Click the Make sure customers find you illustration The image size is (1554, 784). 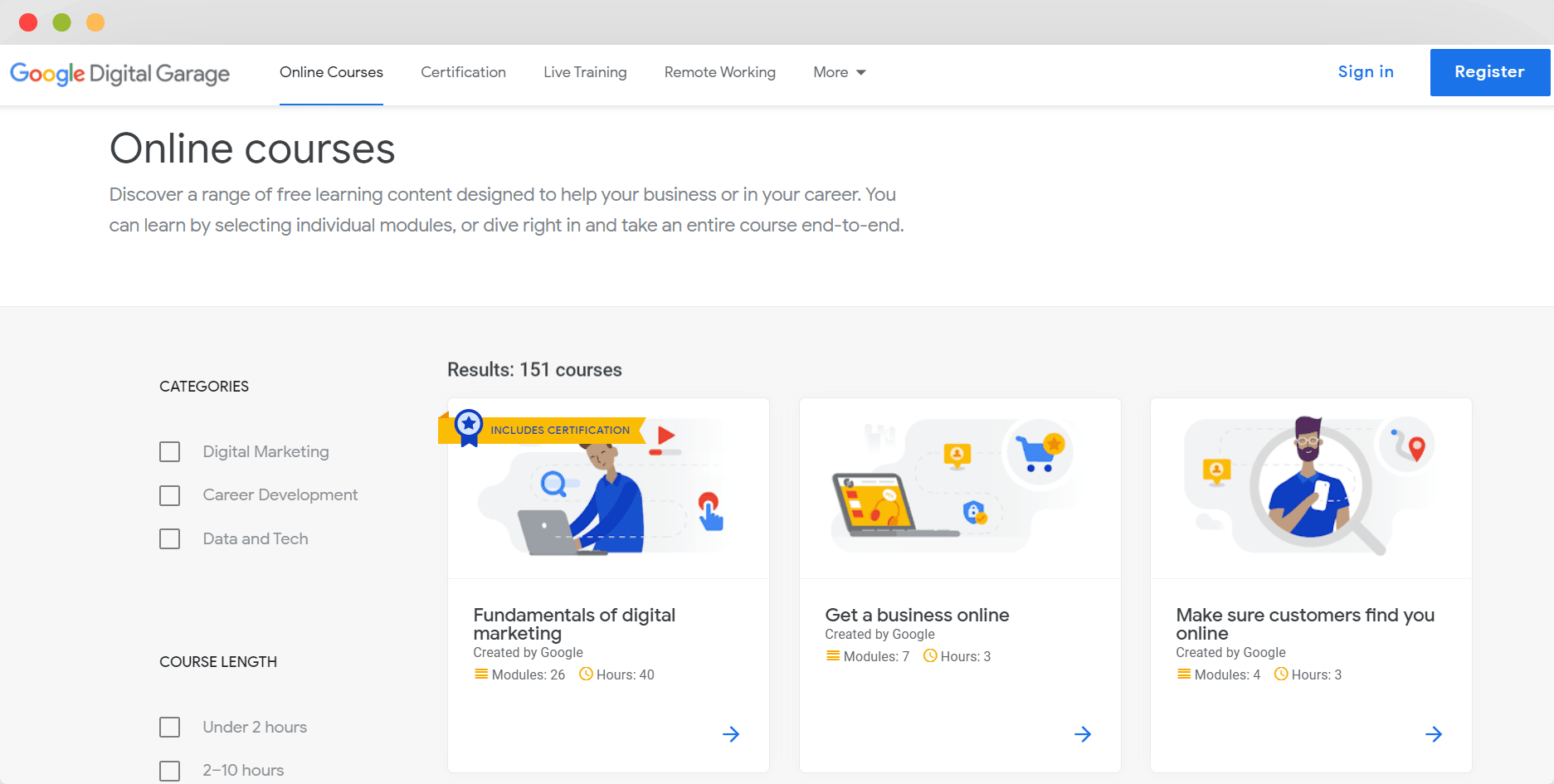point(1311,489)
